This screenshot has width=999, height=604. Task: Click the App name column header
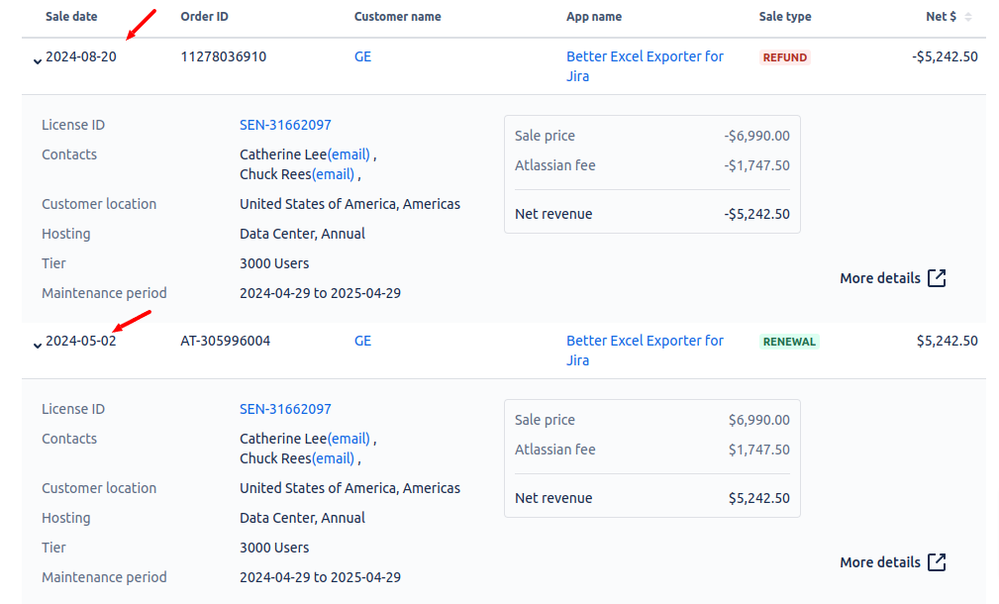click(x=594, y=17)
